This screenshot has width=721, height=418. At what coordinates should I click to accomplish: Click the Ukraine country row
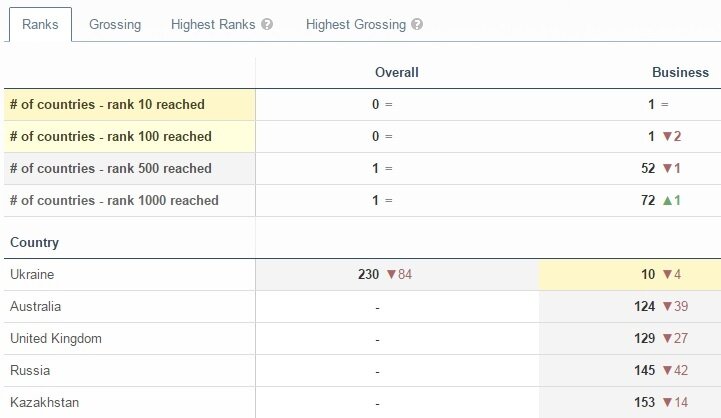[33, 274]
